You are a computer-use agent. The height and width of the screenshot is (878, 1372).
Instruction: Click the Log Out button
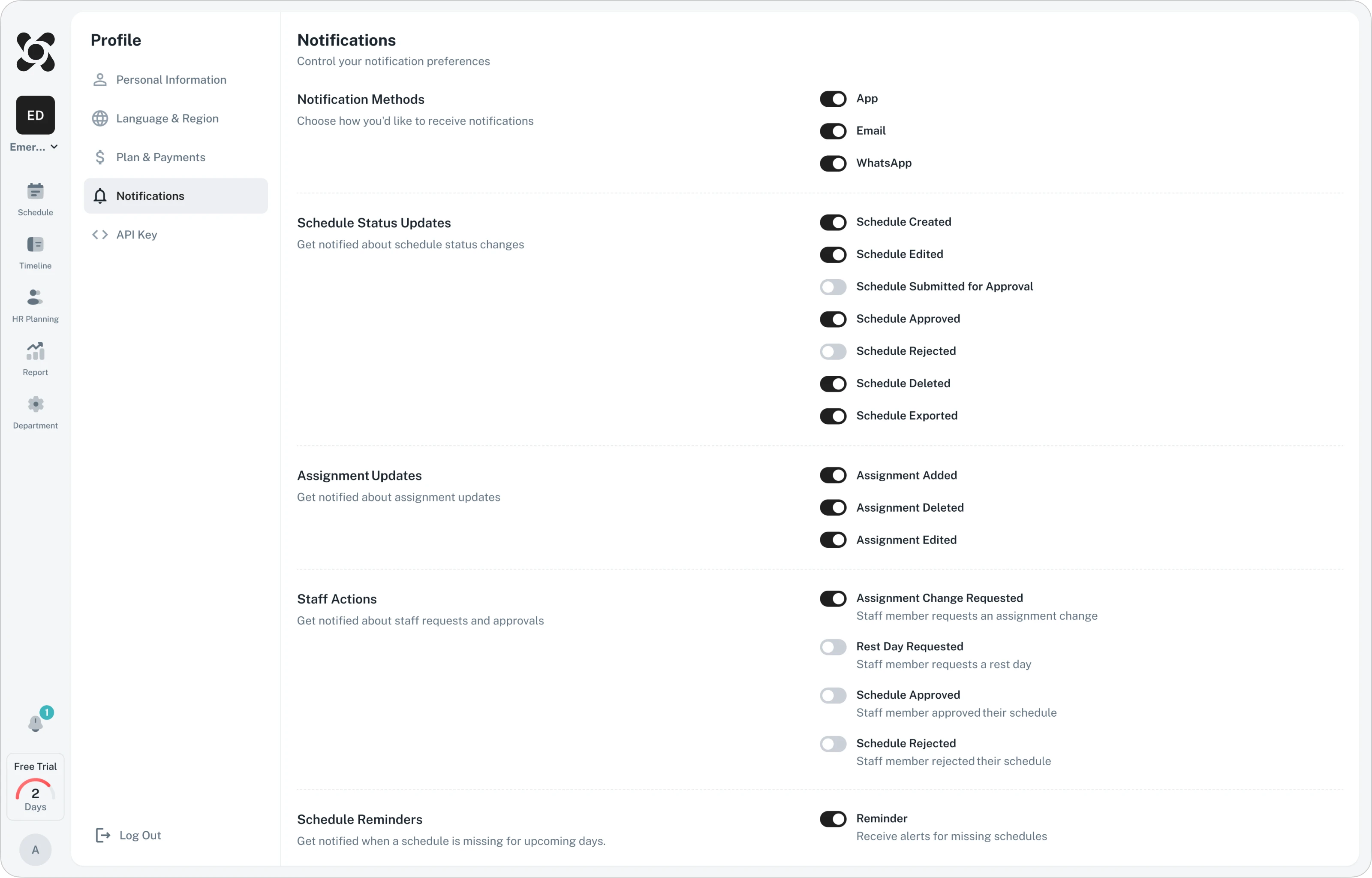coord(129,835)
